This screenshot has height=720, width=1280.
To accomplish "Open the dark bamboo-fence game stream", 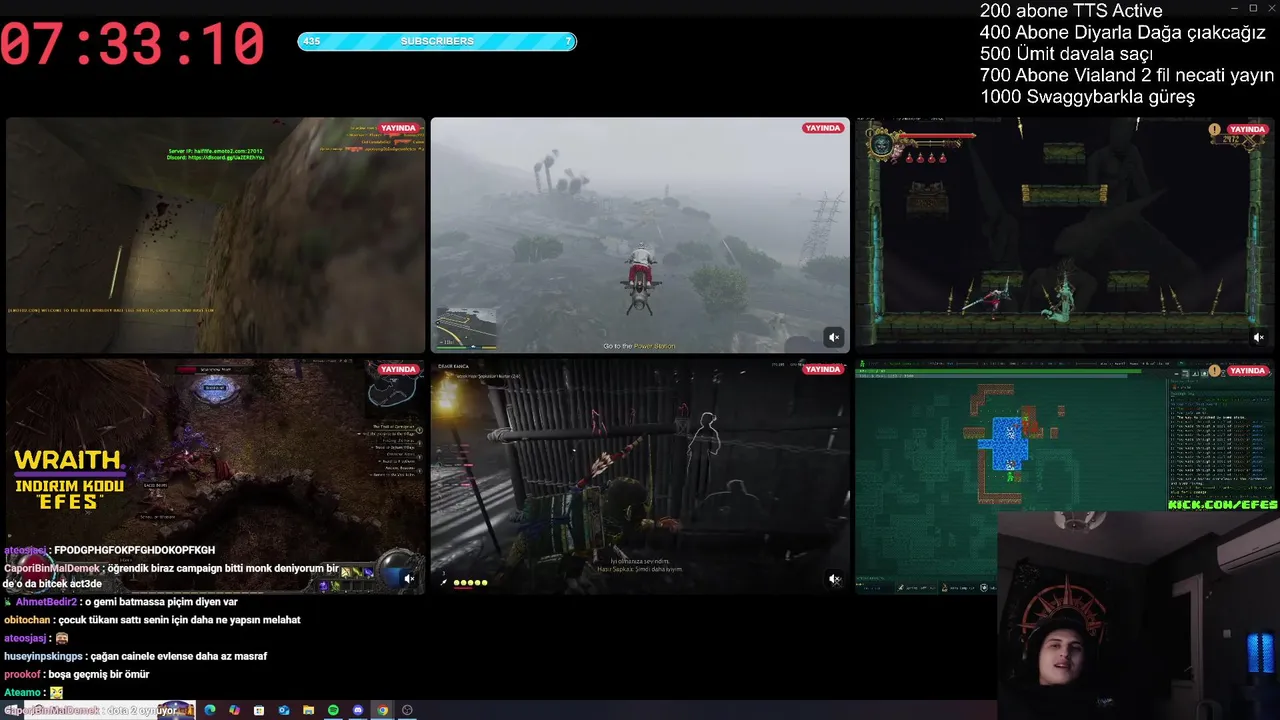I will coord(640,477).
